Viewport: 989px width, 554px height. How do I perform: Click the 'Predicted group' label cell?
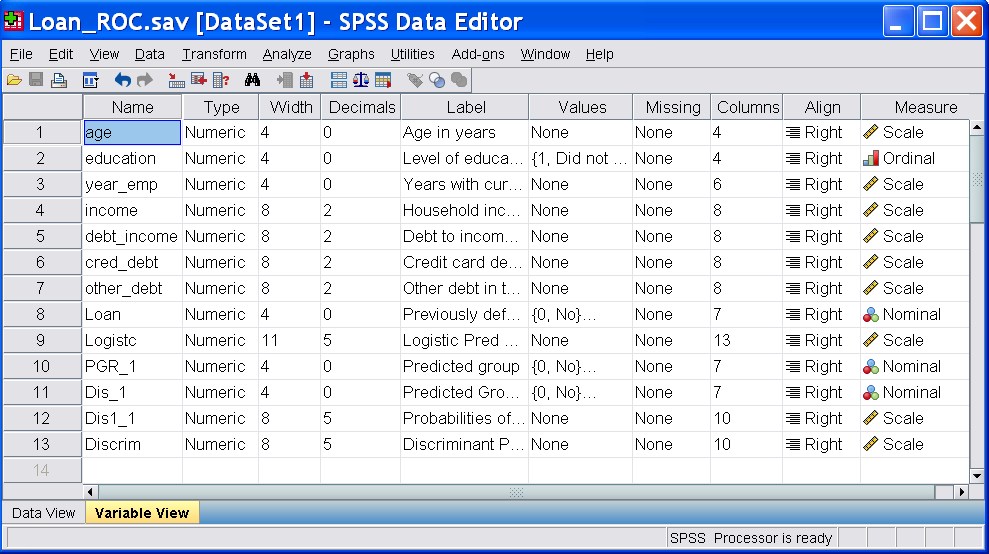point(465,366)
